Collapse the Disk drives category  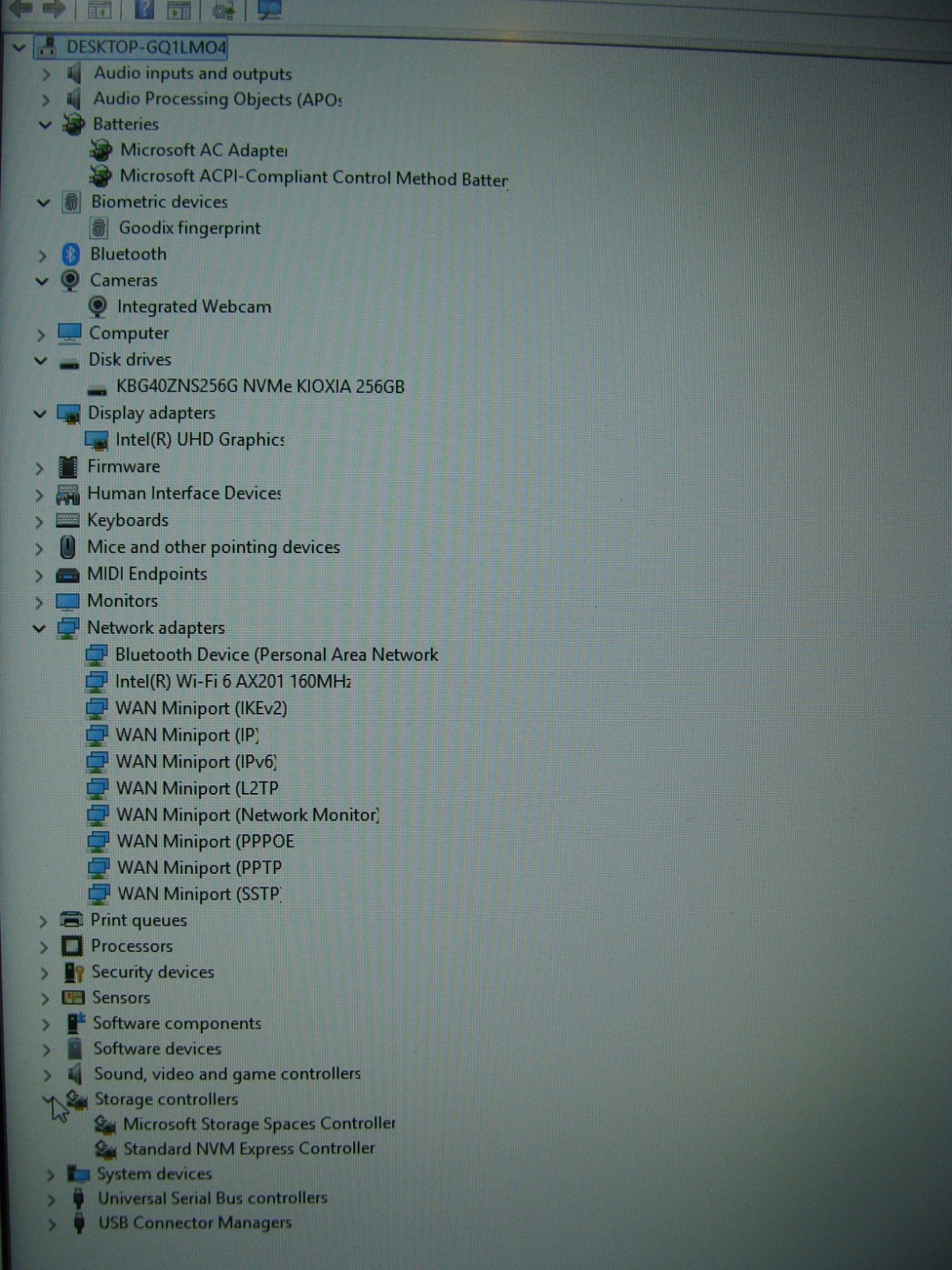pos(40,360)
